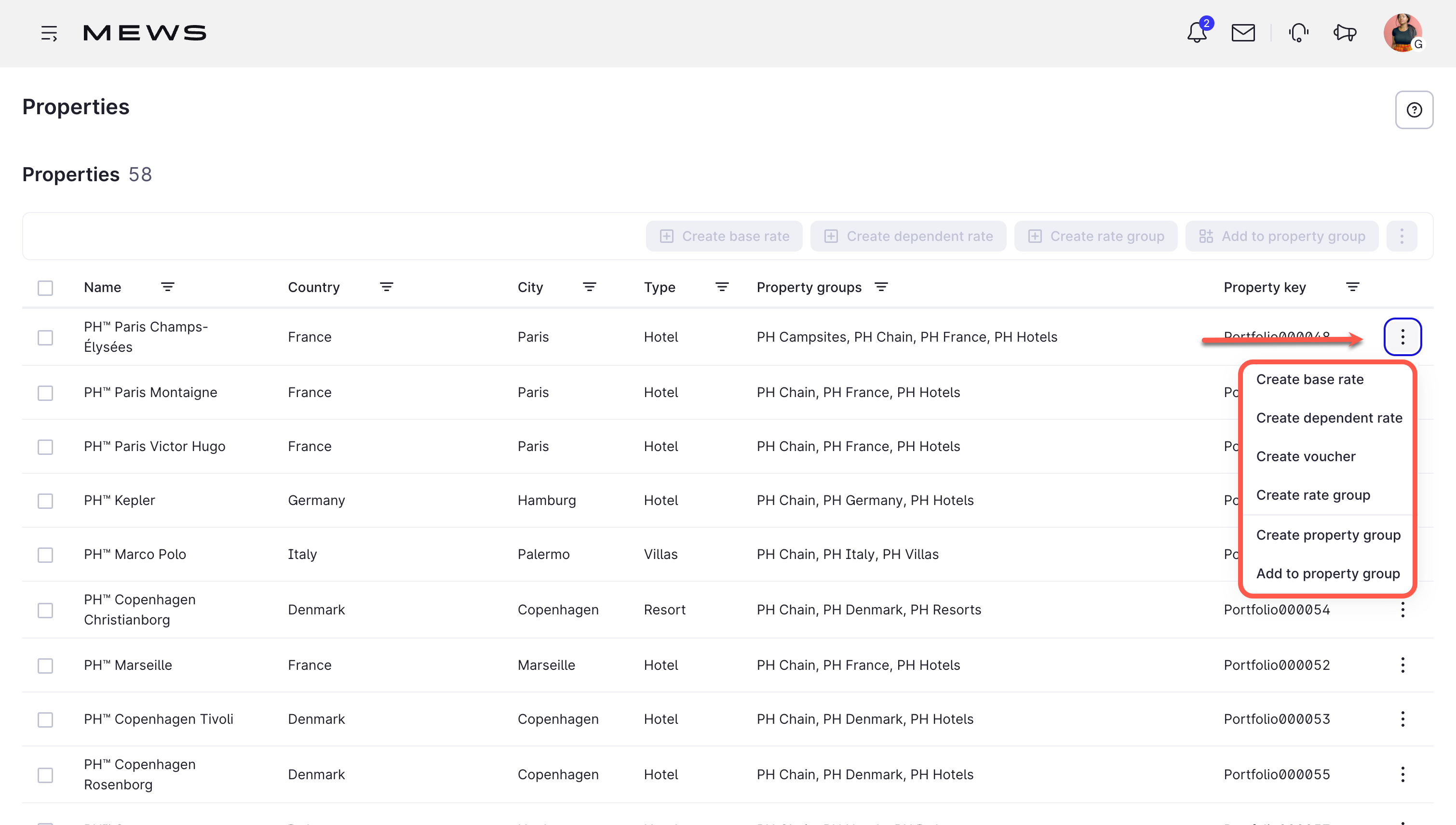1456x825 pixels.
Task: Click the Hamburg city cell
Action: pyautogui.click(x=546, y=500)
